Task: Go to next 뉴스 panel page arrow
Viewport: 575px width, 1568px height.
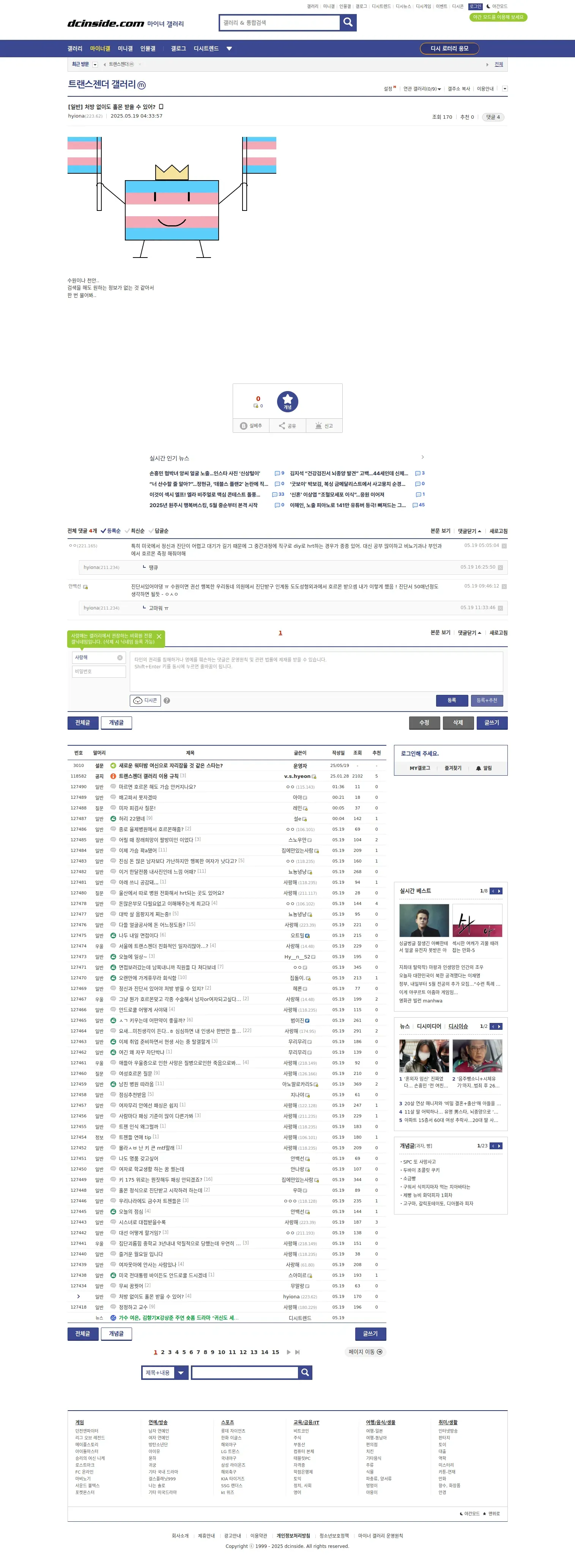Action: point(499,1026)
